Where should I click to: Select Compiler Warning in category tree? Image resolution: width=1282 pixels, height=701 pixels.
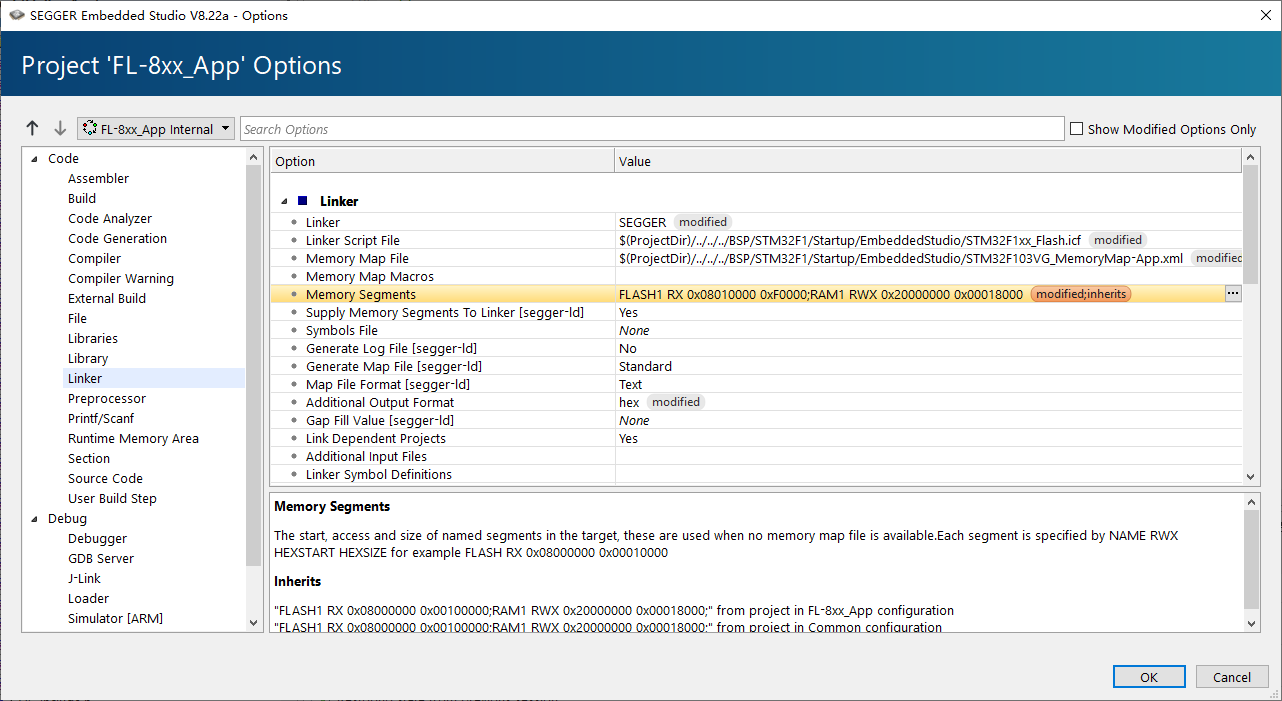[x=120, y=278]
